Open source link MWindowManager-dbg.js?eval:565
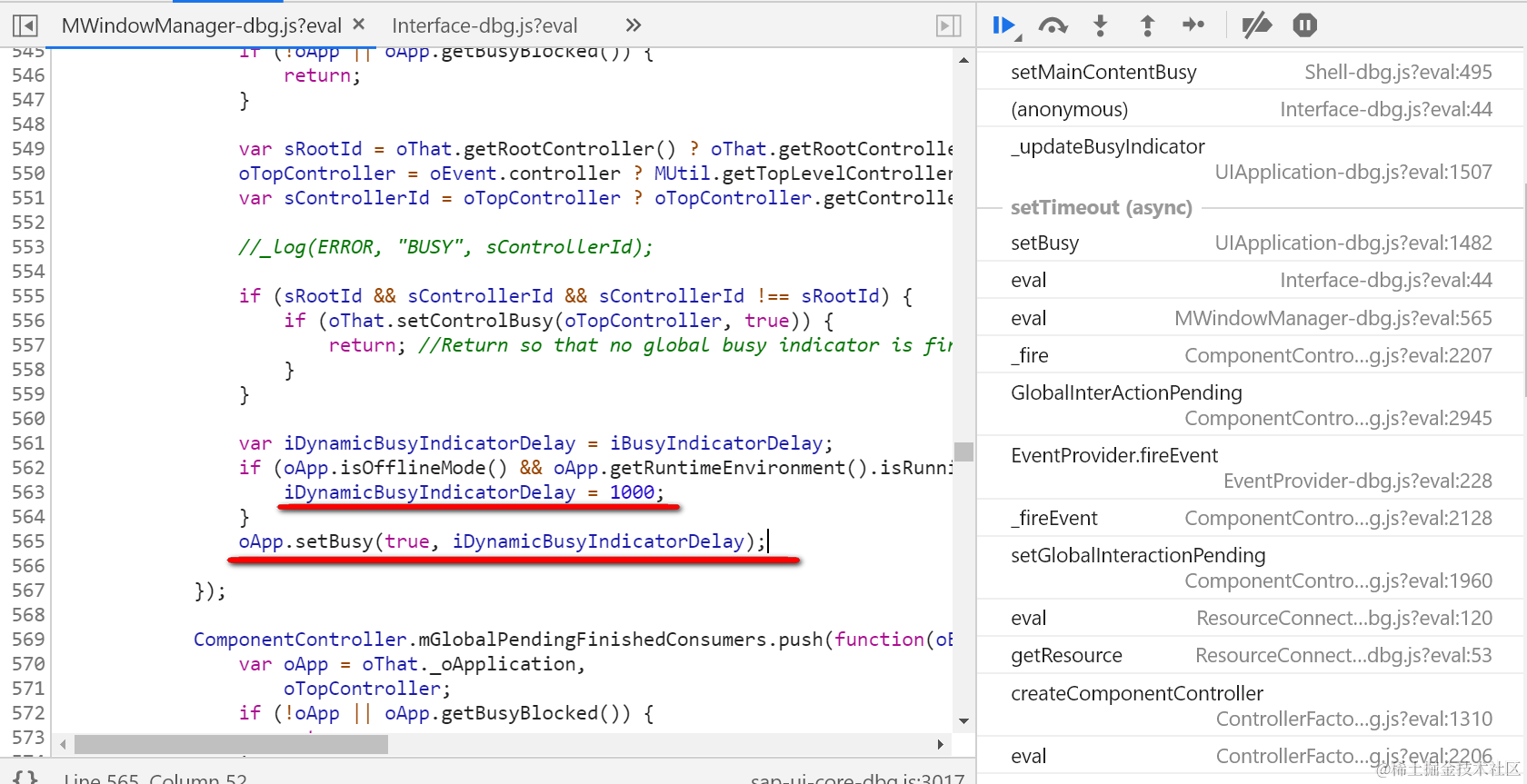Screen dimensions: 1527x784 pyautogui.click(x=1333, y=318)
